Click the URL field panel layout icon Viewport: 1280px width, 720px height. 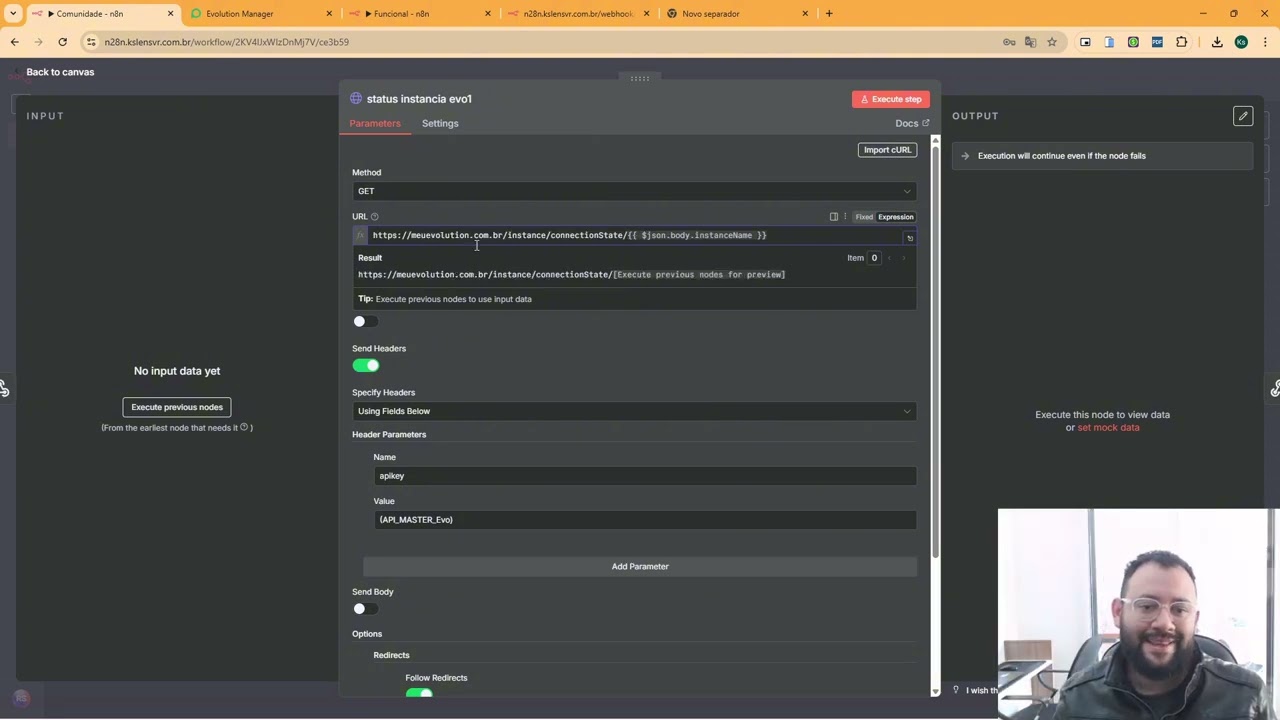[834, 217]
